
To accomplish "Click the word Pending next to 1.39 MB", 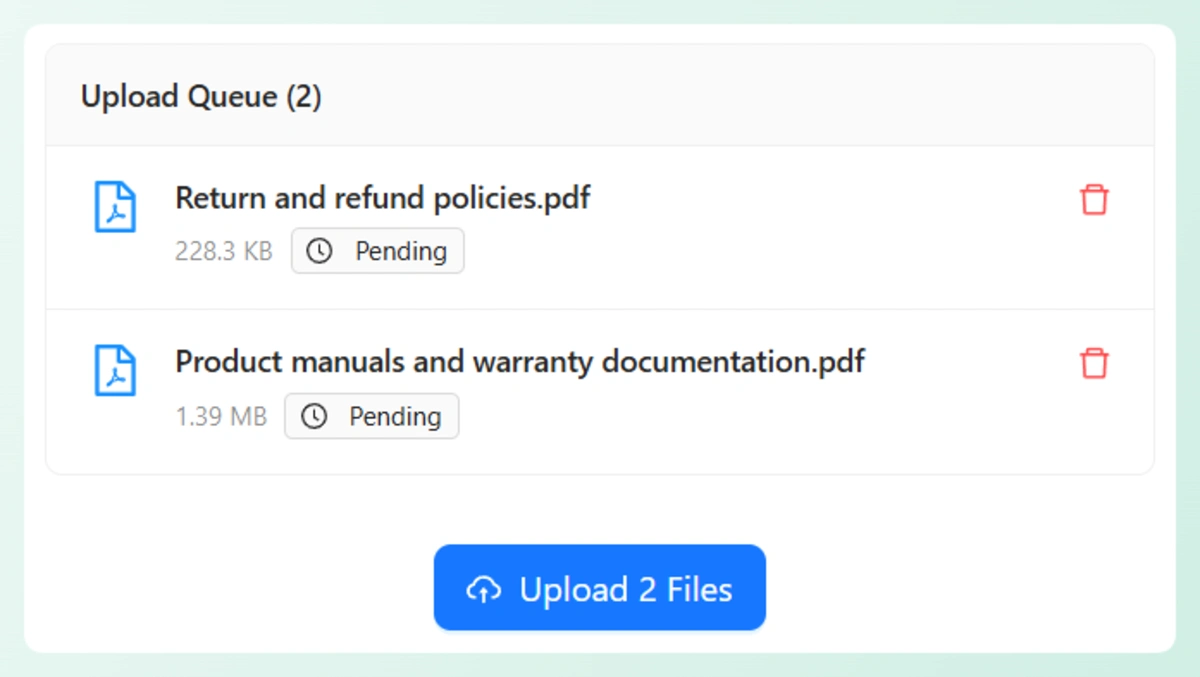I will [x=395, y=416].
